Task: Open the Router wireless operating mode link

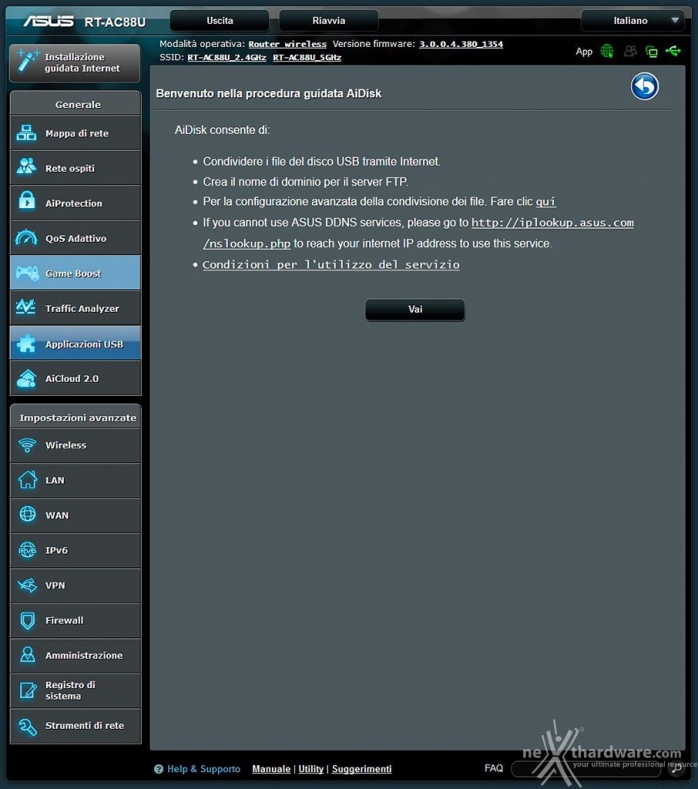Action: [x=287, y=44]
